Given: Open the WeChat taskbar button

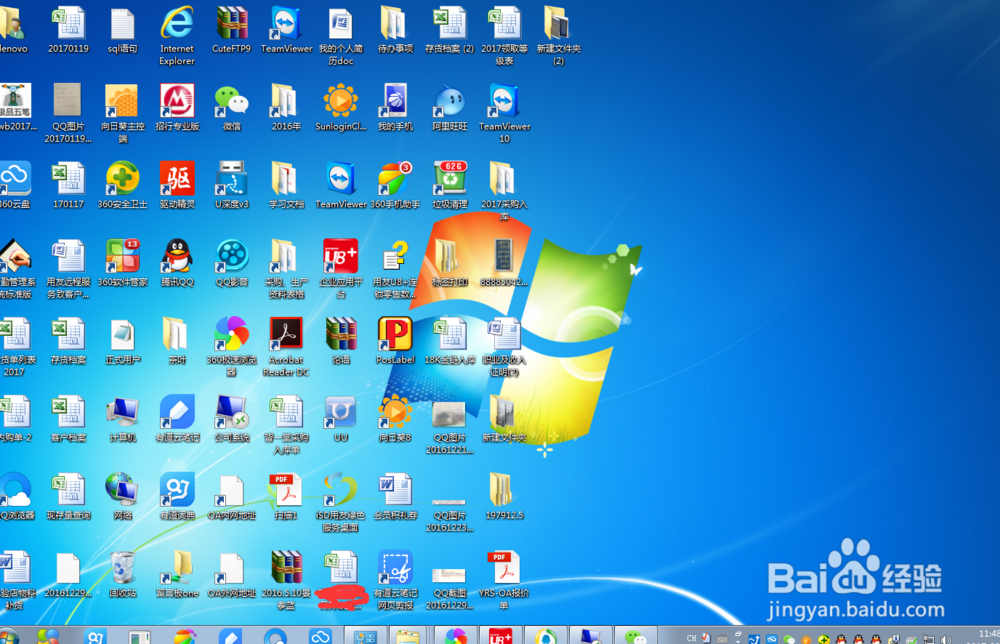Looking at the screenshot, I should coord(635,636).
